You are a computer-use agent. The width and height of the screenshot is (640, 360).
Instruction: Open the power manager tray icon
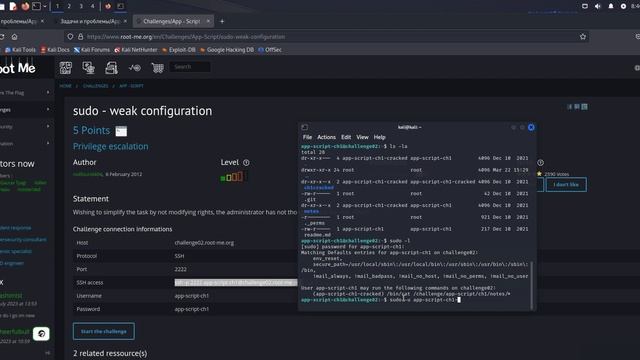[623, 6]
